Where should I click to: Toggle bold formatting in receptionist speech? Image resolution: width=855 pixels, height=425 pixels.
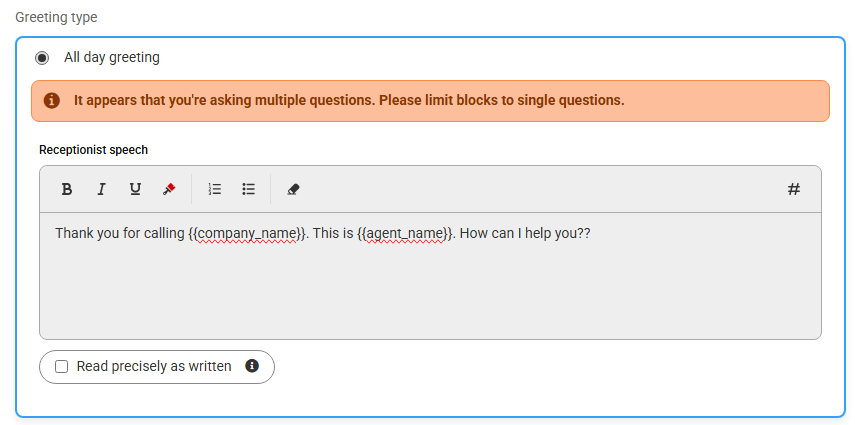[67, 189]
